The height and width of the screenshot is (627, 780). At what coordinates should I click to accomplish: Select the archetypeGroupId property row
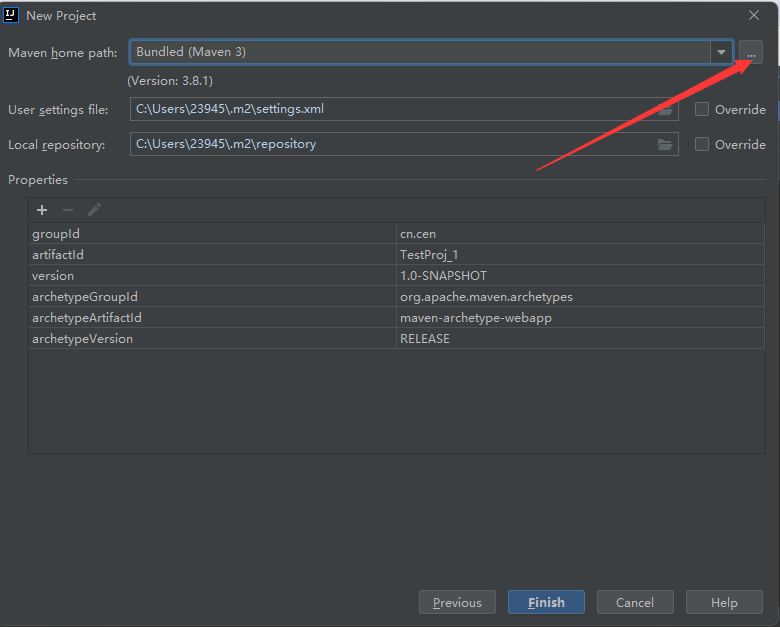point(396,297)
